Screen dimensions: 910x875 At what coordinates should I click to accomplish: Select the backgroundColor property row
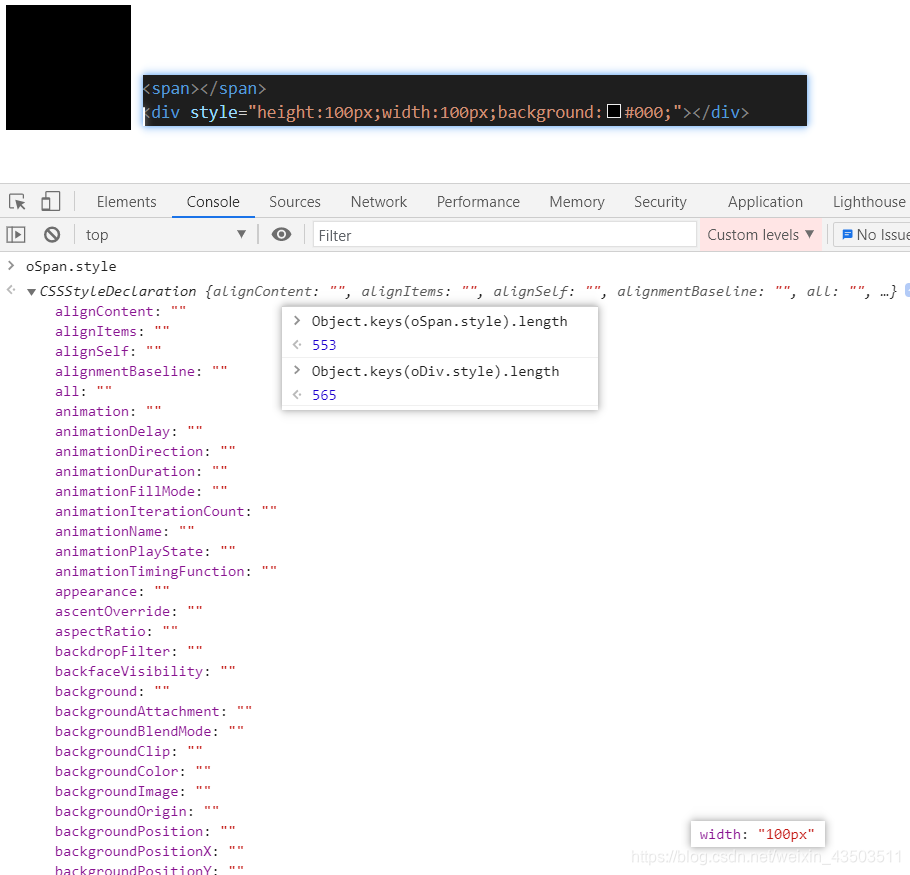coord(133,772)
